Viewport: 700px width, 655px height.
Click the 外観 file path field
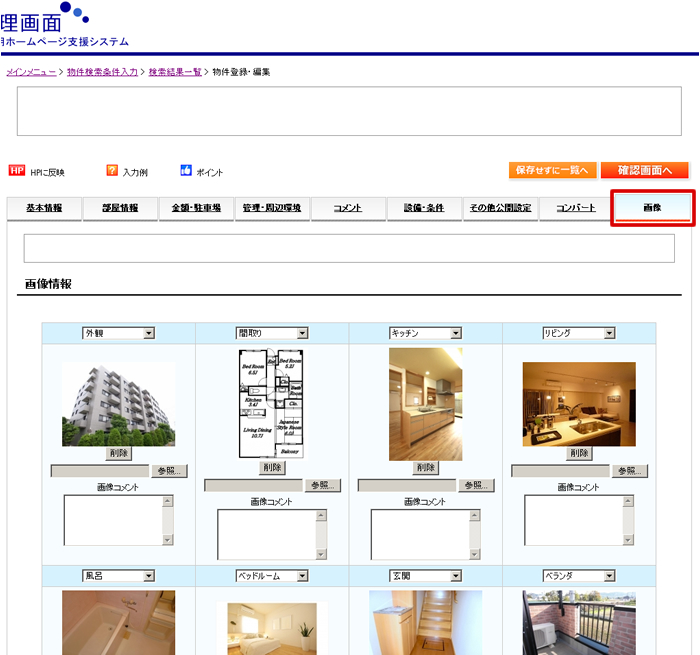(100, 471)
